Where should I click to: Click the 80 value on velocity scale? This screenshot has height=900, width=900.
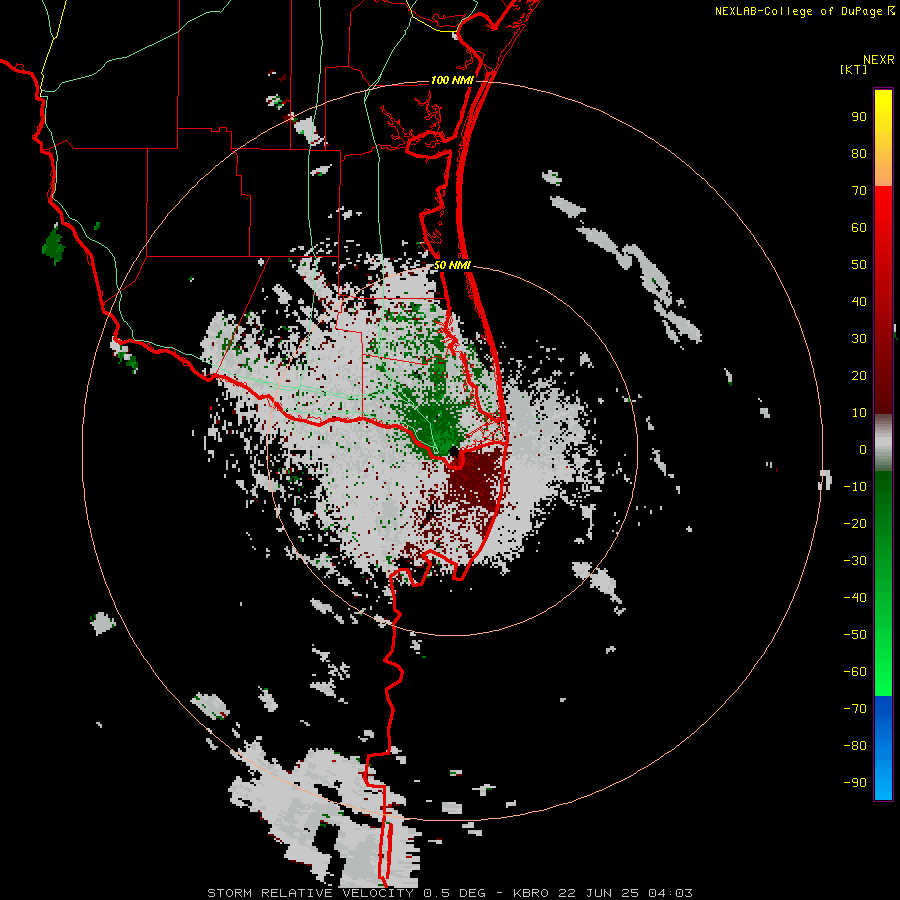[x=859, y=154]
